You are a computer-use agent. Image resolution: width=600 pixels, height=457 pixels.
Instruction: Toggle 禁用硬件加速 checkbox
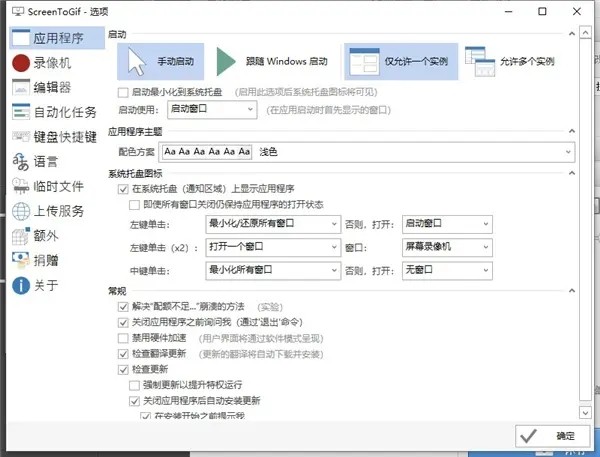[124, 338]
